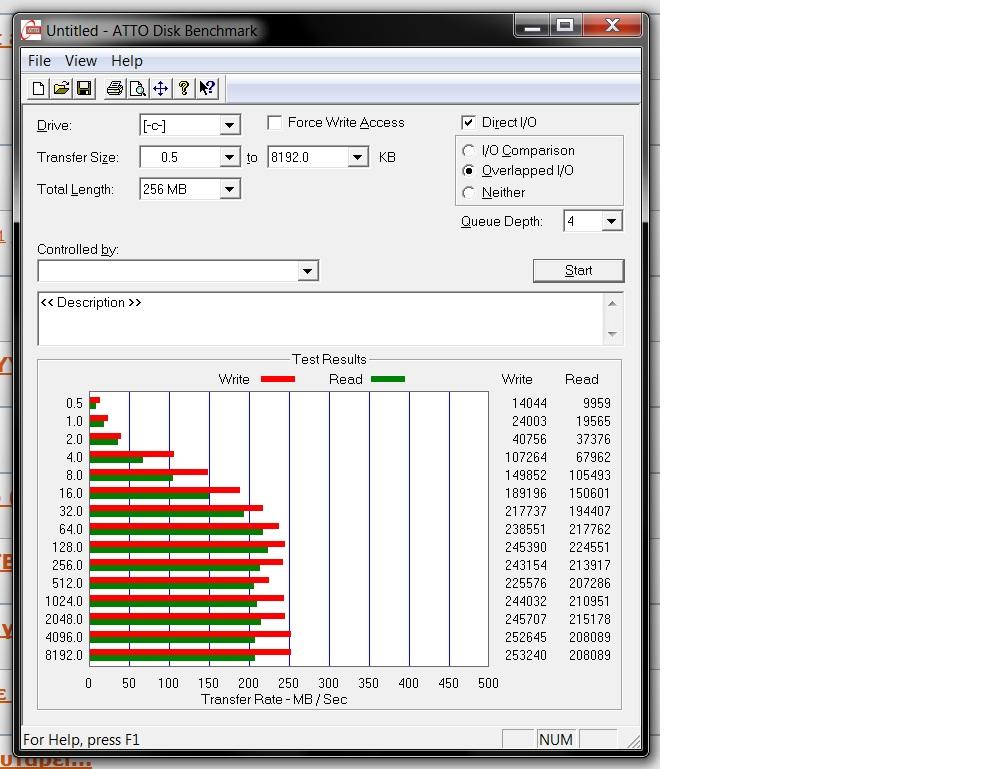Viewport: 1008px width, 769px height.
Task: Activate the context help pointer icon
Action: (x=207, y=89)
